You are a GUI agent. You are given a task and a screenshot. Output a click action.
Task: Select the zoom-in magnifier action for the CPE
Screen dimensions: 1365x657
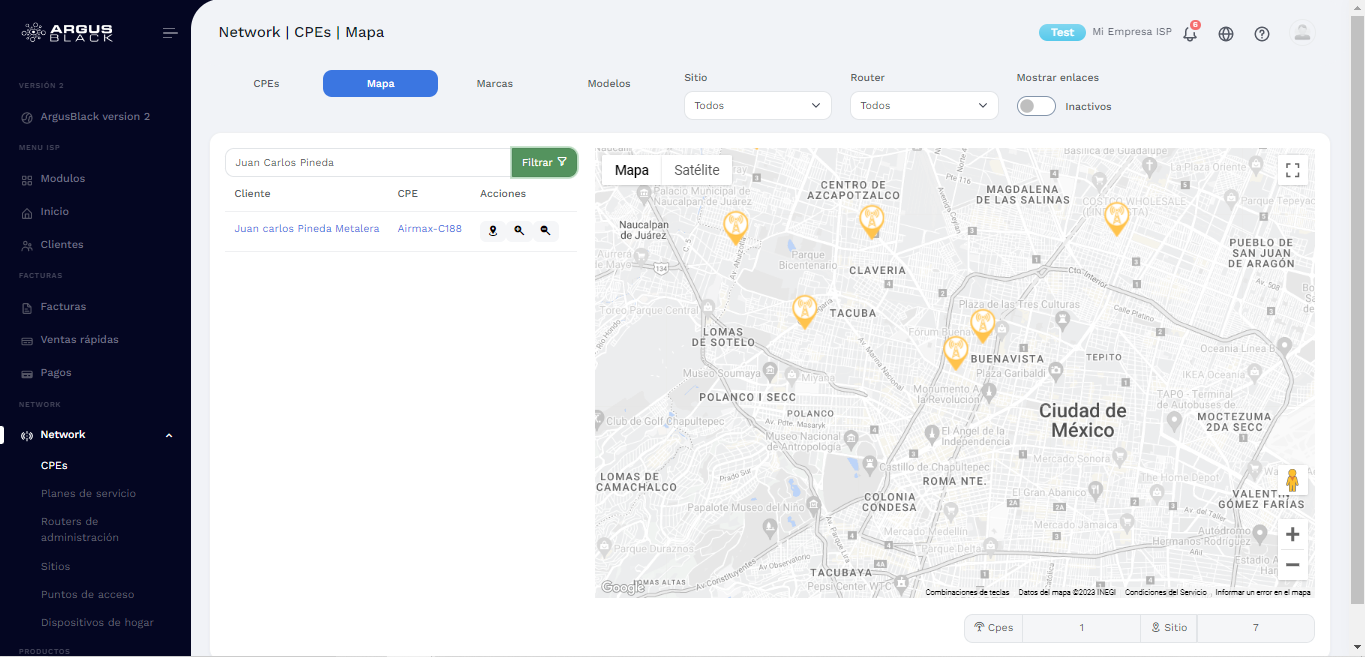pyautogui.click(x=519, y=231)
